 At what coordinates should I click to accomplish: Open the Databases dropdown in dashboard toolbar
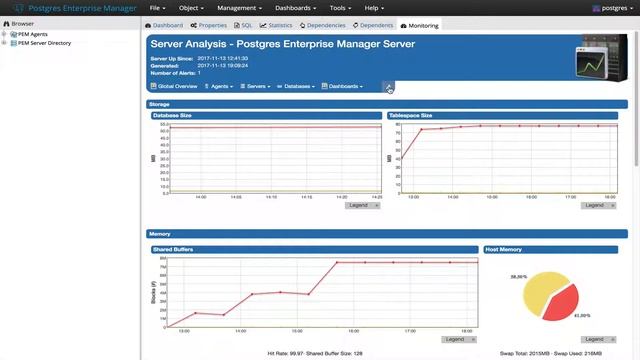click(296, 86)
